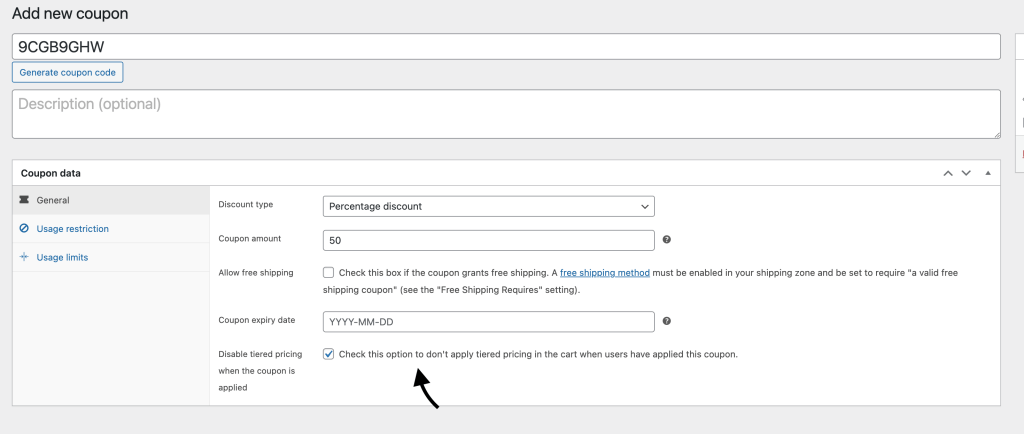Uncheck the Disable tiered pricing checkbox

coord(329,354)
